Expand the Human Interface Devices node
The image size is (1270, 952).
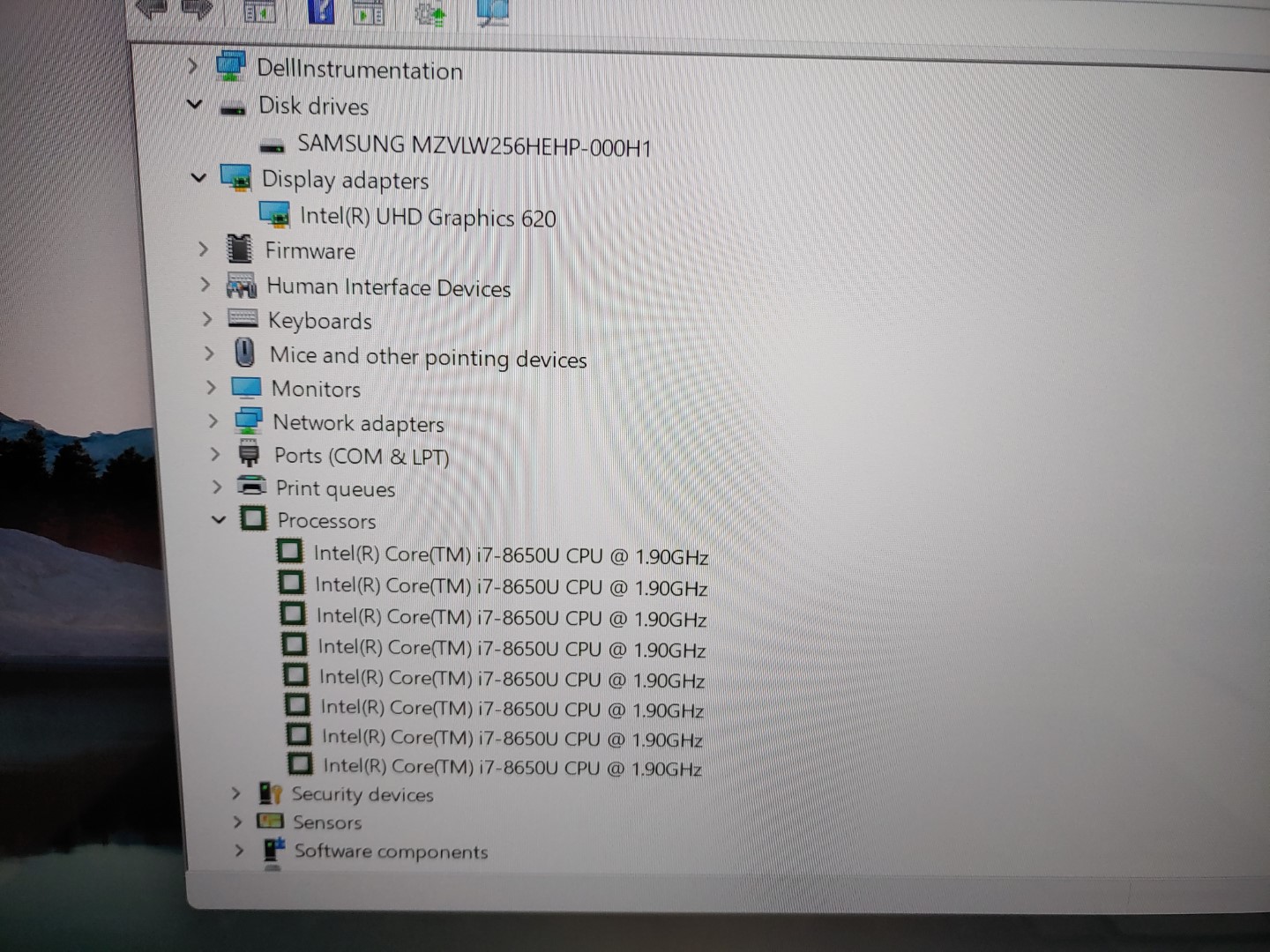[x=205, y=284]
